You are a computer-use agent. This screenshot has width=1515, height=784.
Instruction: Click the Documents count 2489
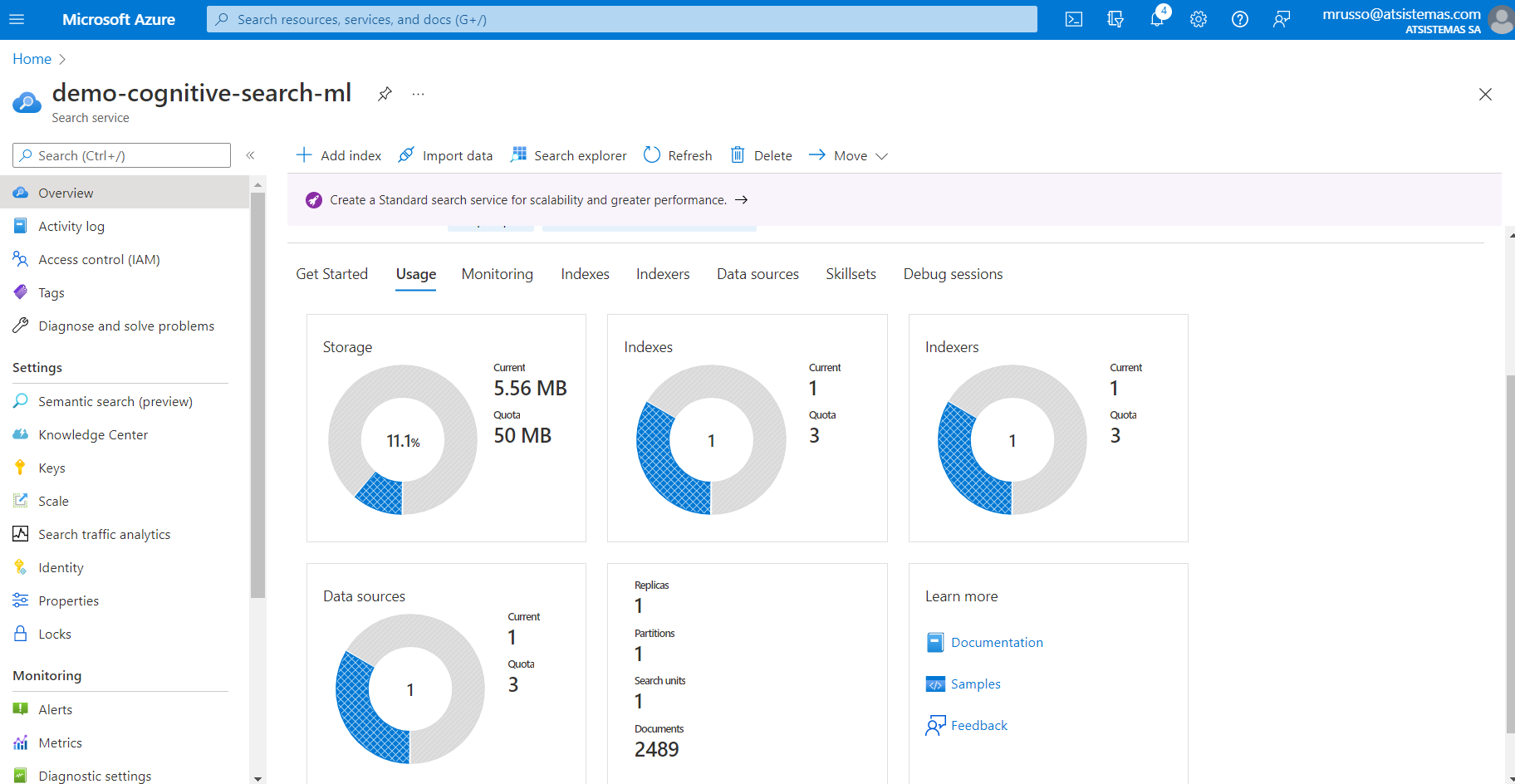point(657,749)
